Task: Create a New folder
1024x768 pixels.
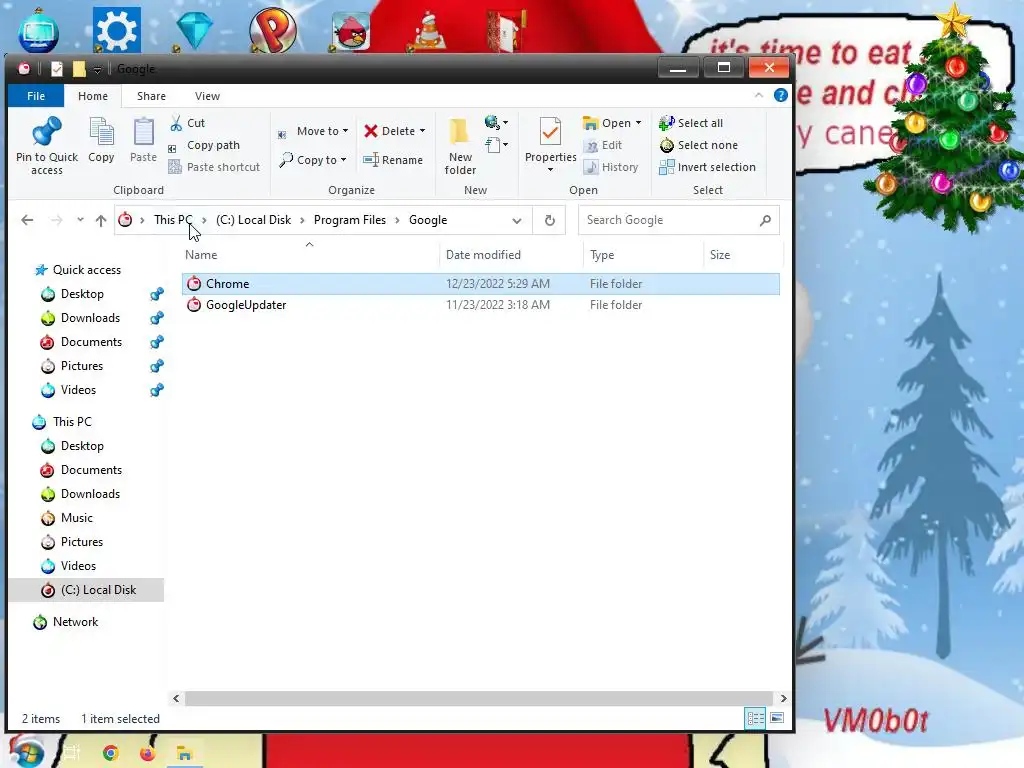Action: [460, 146]
